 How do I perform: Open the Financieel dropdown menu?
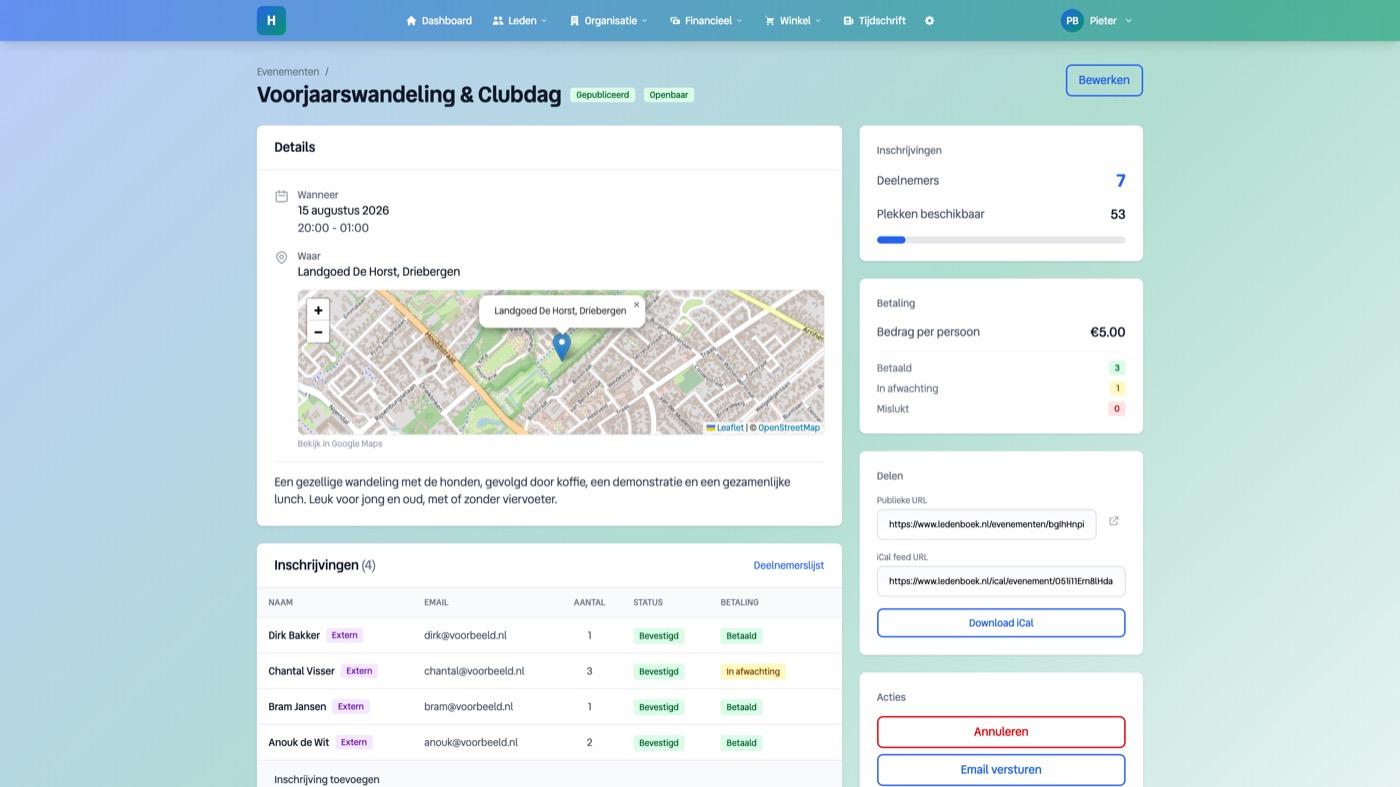706,20
